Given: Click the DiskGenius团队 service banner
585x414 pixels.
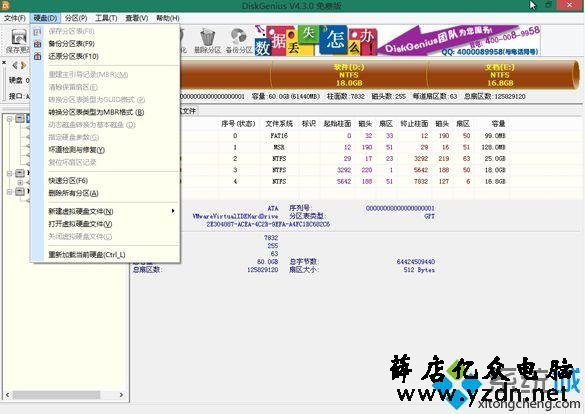Looking at the screenshot, I should coord(460,40).
